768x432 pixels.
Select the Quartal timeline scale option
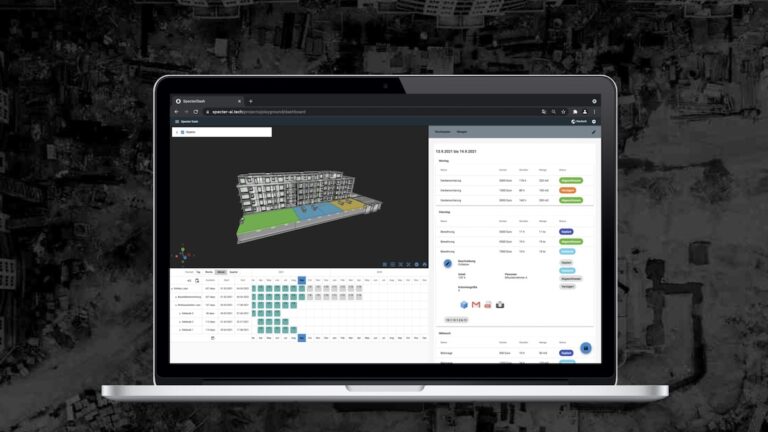(233, 272)
